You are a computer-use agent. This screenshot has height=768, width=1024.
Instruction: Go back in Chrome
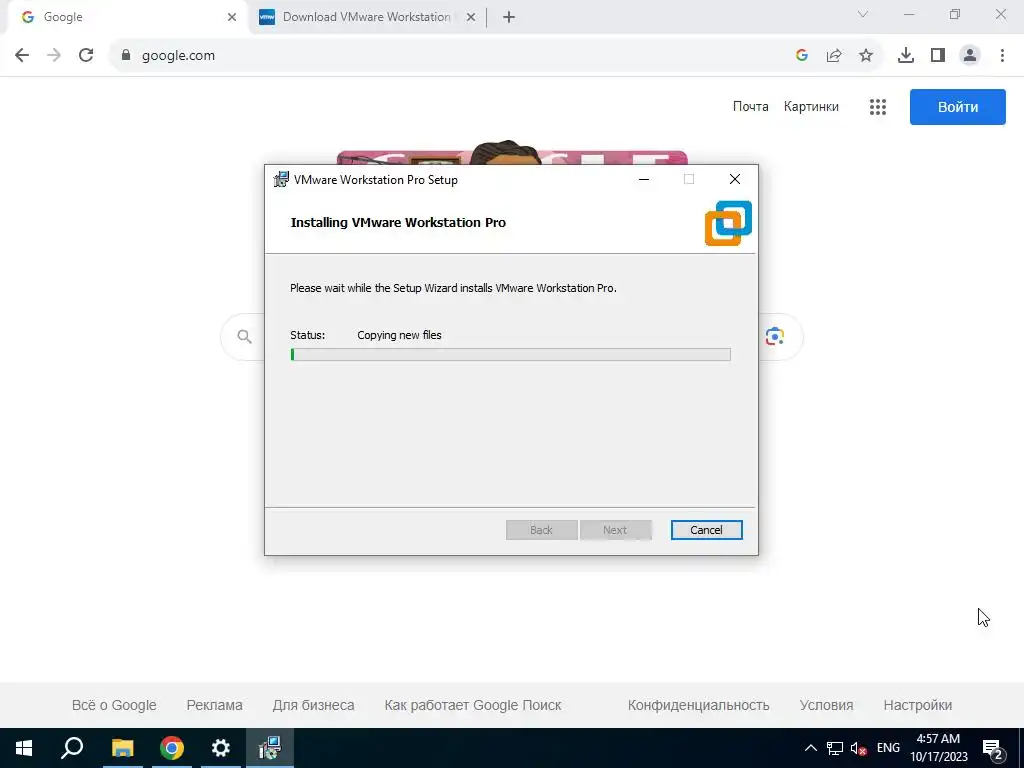(x=22, y=56)
